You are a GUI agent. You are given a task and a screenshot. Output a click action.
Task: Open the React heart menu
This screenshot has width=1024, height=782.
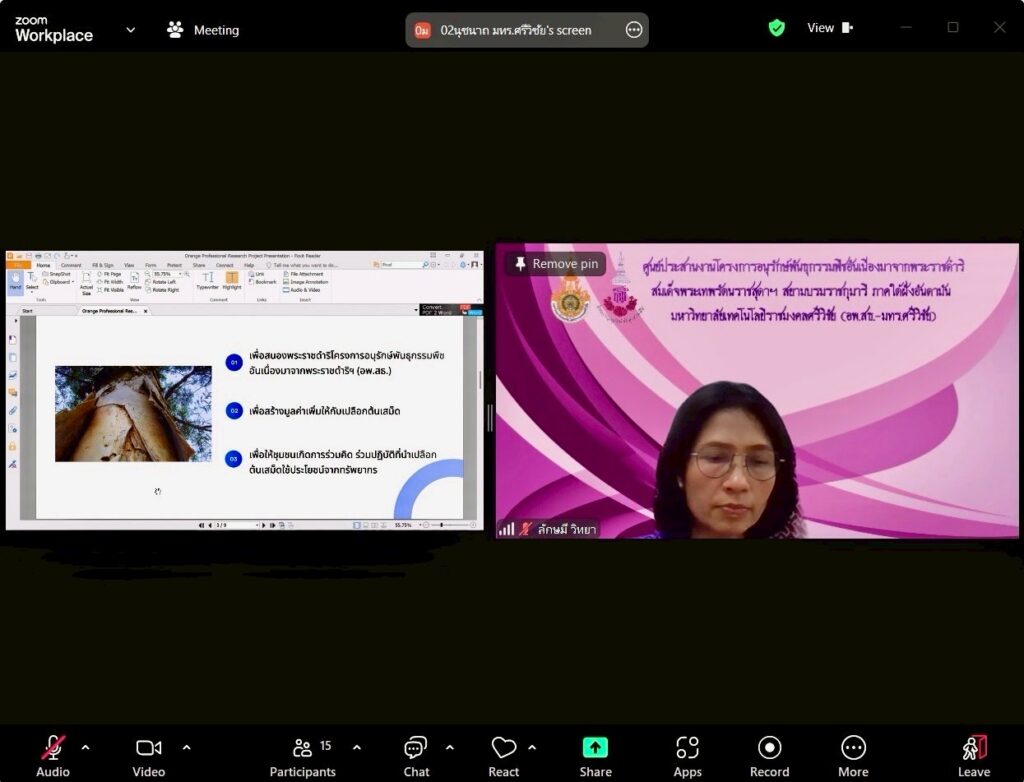tap(504, 757)
